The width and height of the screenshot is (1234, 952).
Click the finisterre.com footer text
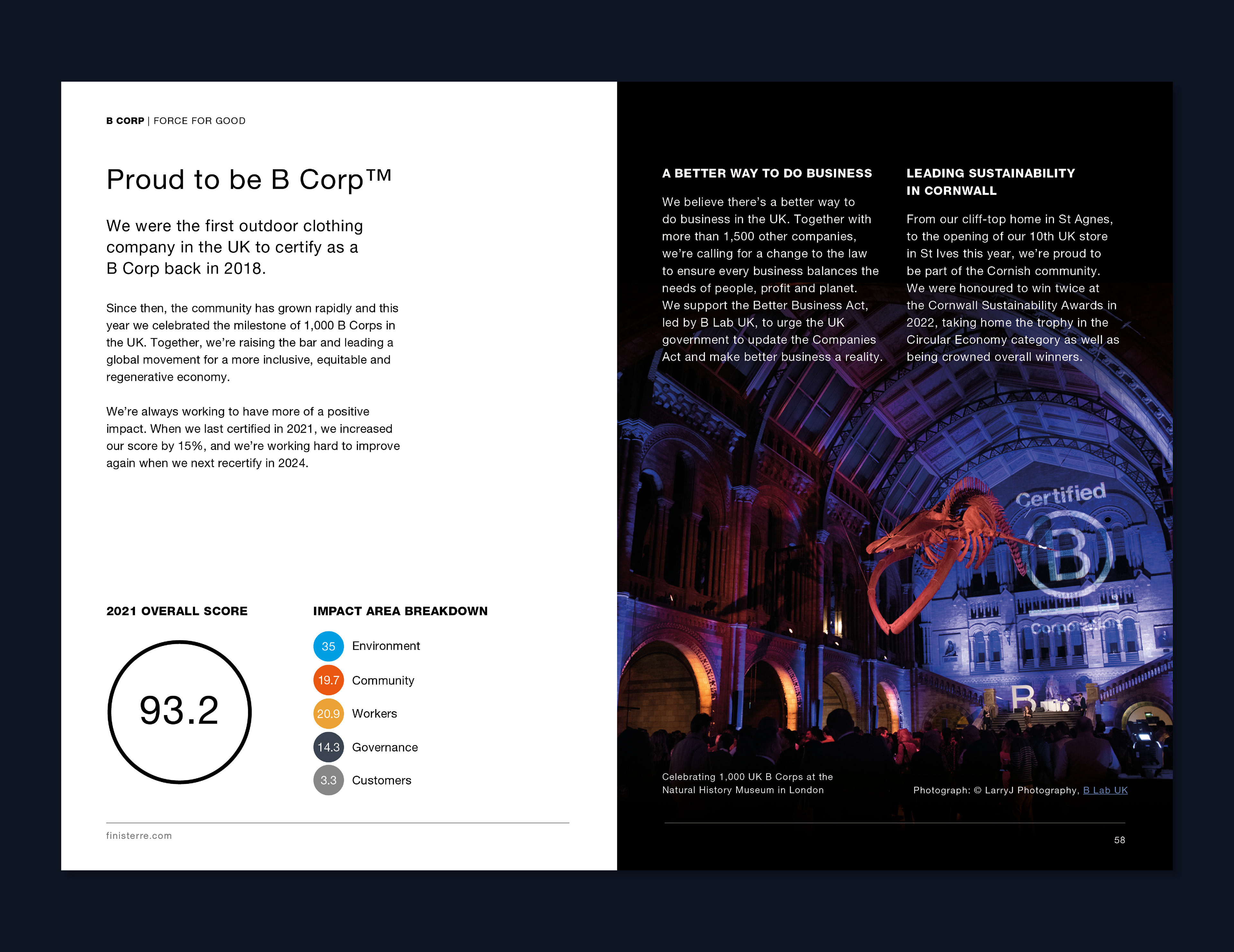pyautogui.click(x=139, y=836)
